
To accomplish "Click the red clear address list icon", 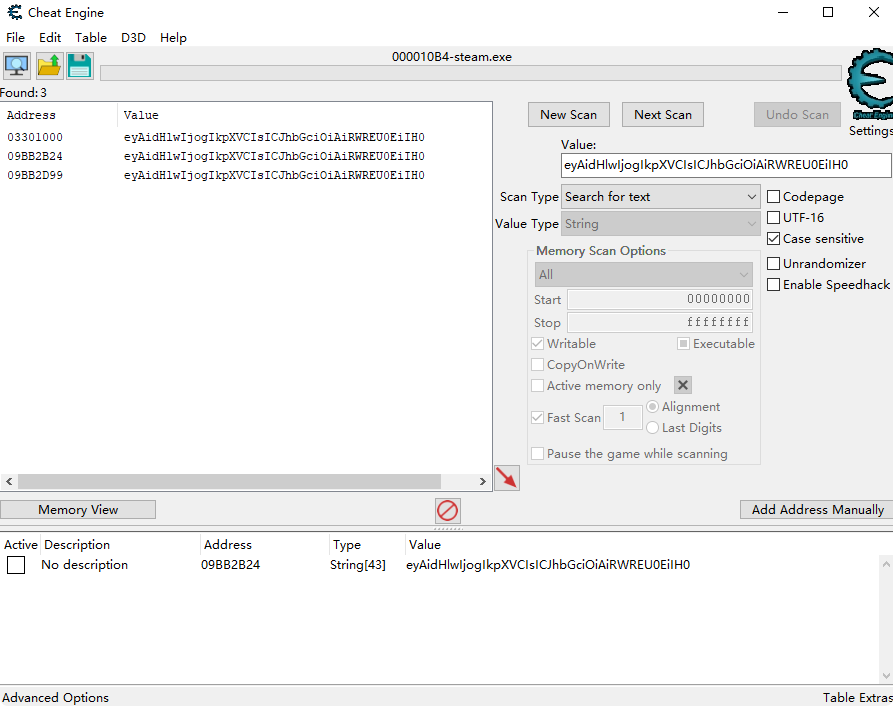I will (448, 511).
